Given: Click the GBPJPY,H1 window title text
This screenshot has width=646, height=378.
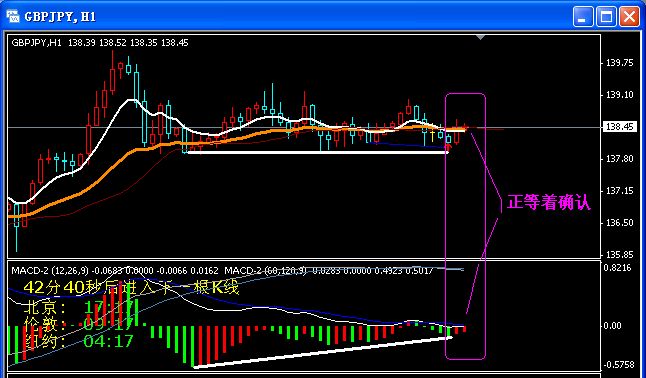Looking at the screenshot, I should 60,17.
